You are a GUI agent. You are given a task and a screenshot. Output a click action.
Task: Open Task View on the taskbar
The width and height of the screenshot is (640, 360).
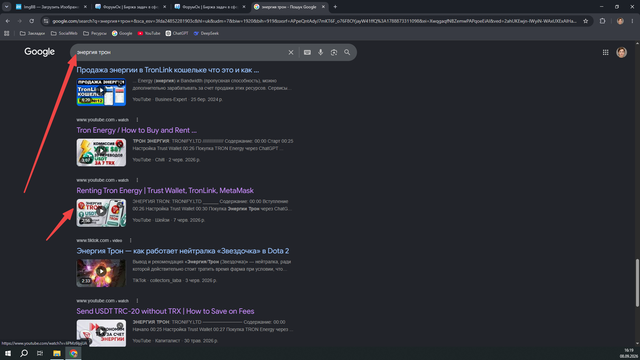[40, 353]
